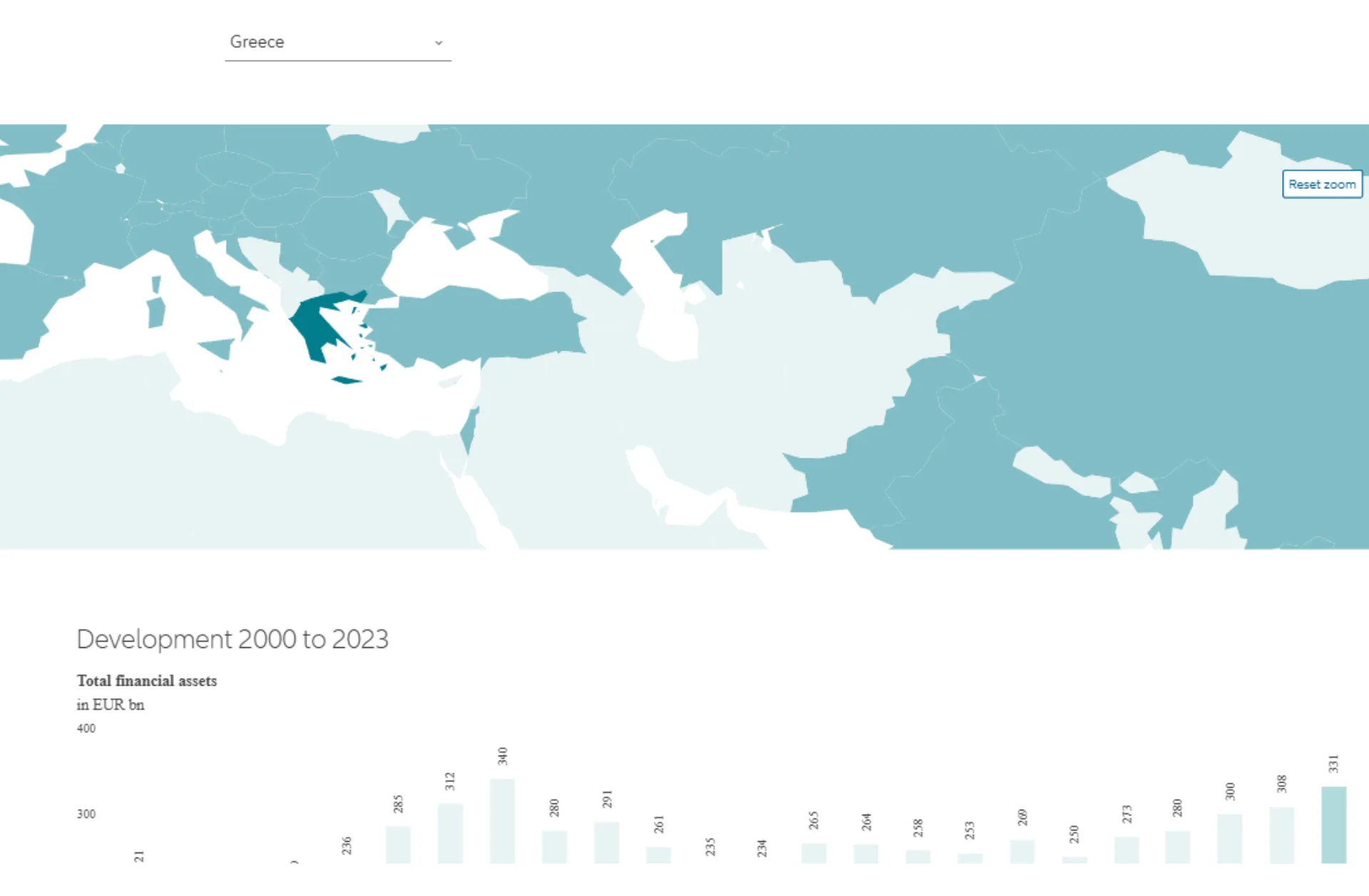Click the bar labeled 285
1369x896 pixels.
398,844
